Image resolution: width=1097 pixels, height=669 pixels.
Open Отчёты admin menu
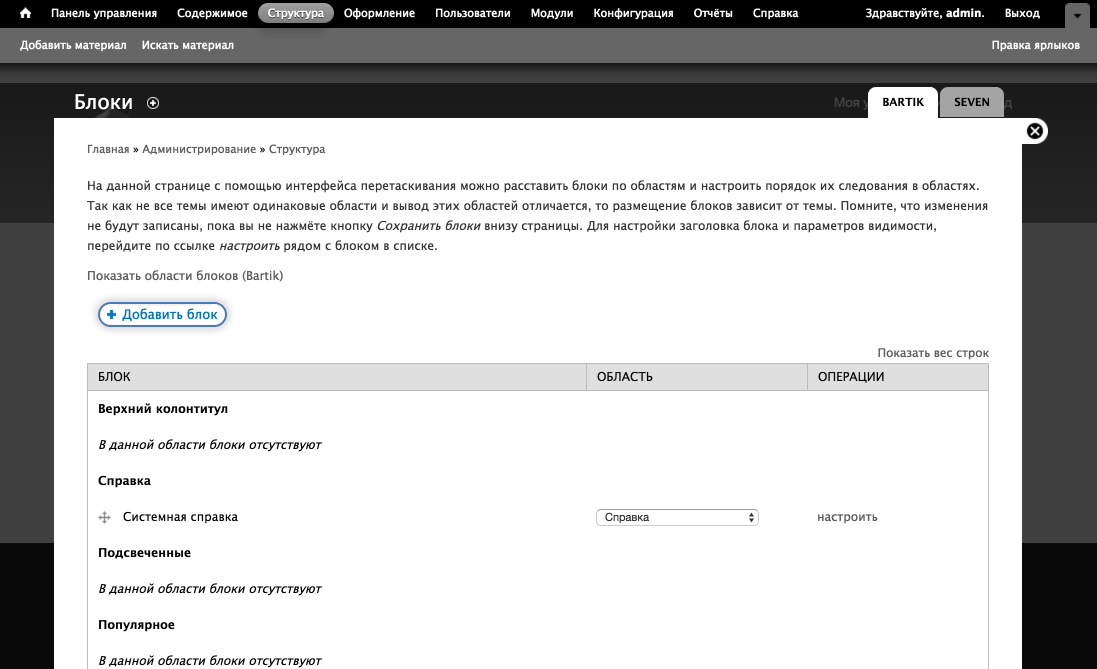coord(713,13)
